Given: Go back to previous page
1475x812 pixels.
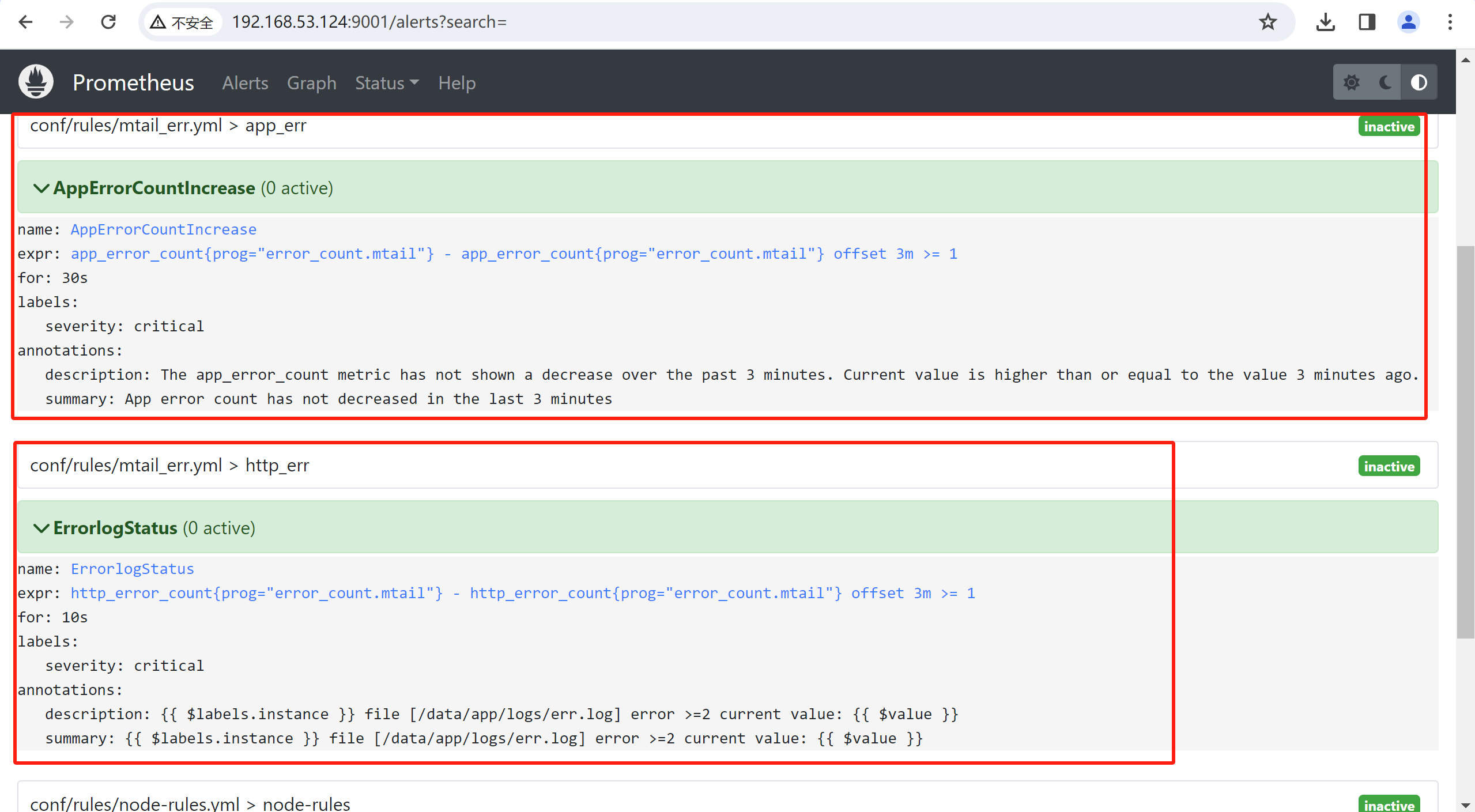Looking at the screenshot, I should [25, 22].
